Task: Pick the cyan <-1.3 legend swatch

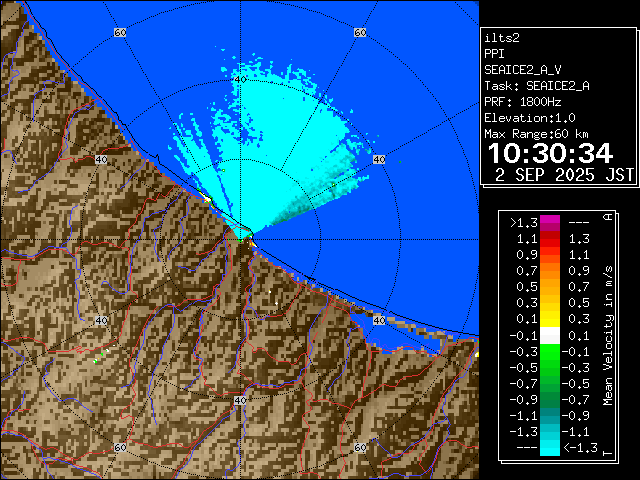Action: pos(549,448)
